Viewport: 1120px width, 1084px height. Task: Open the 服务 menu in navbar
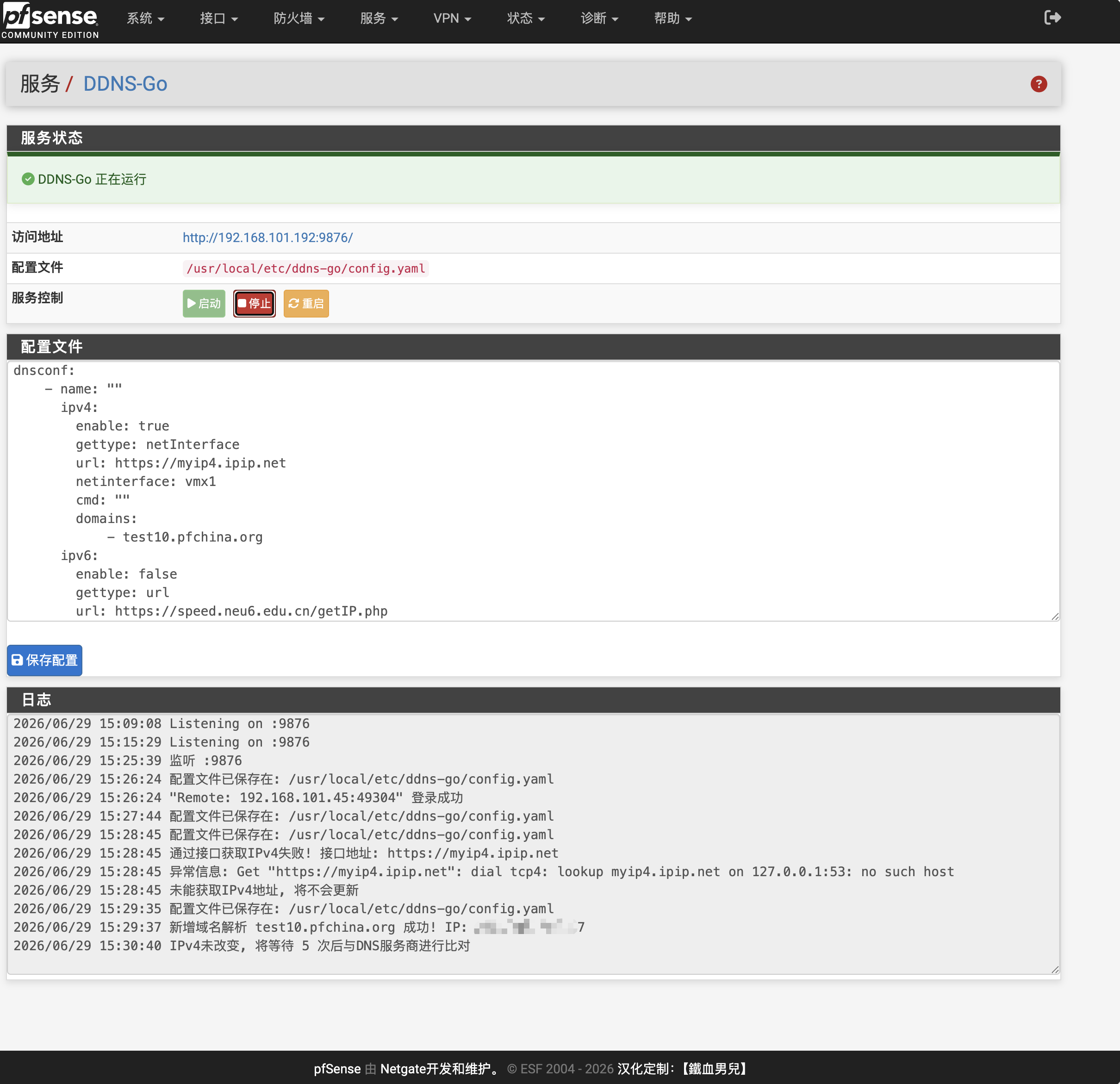pos(379,19)
